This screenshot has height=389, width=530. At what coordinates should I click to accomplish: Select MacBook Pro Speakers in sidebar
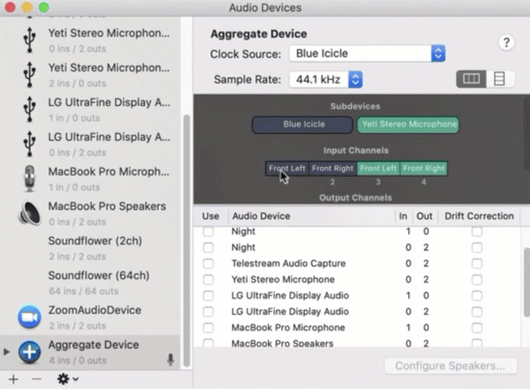[x=91, y=214]
